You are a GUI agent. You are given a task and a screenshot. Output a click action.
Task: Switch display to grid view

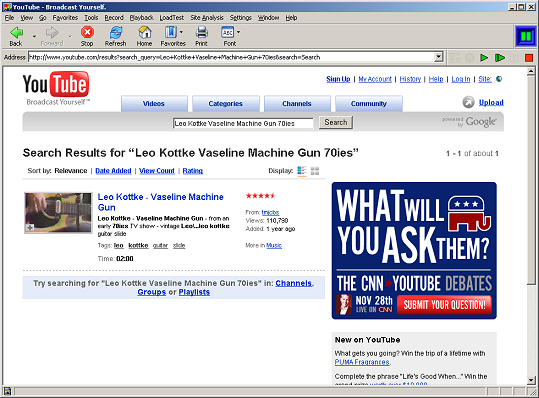coord(315,171)
